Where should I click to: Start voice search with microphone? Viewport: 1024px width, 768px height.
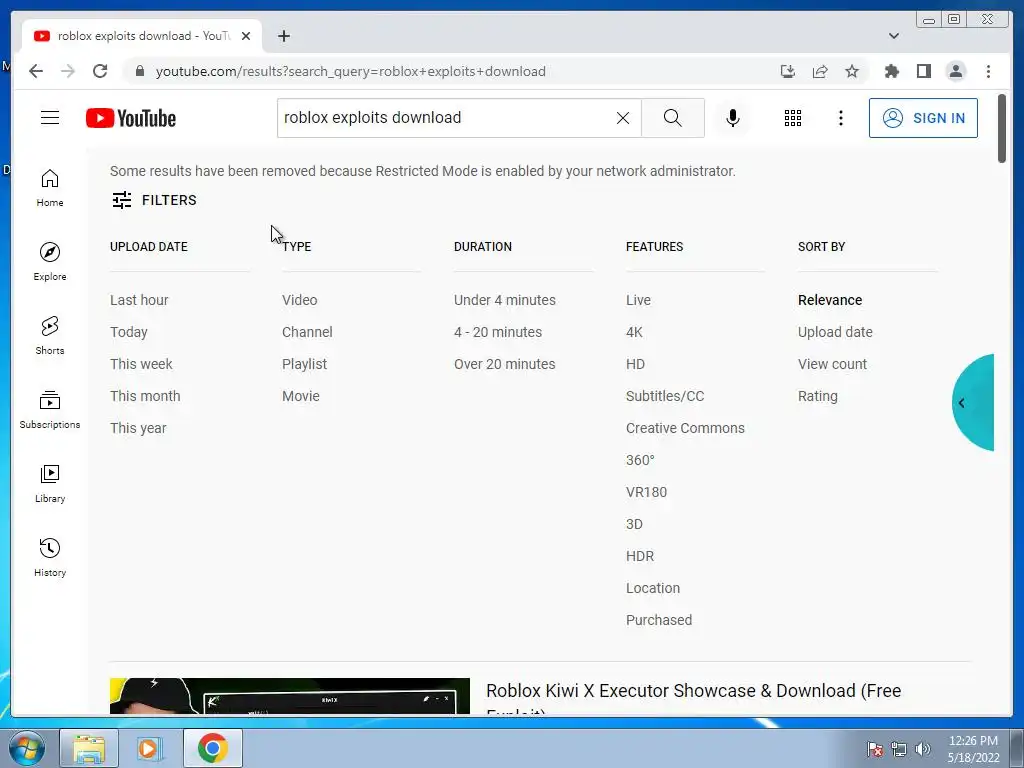pyautogui.click(x=733, y=118)
